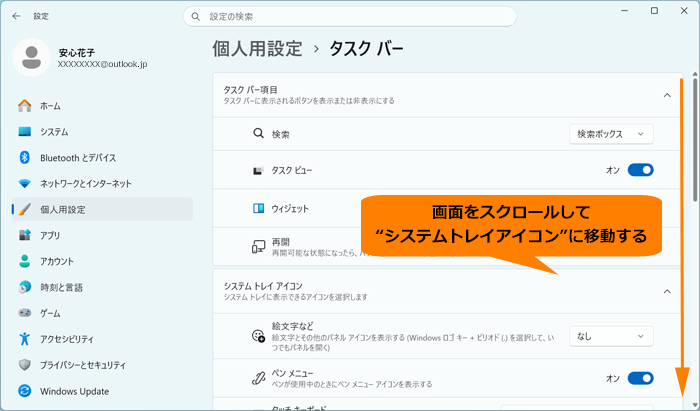The width and height of the screenshot is (700, 411).
Task: Click the Bluetooth icon in sidebar
Action: pyautogui.click(x=25, y=158)
